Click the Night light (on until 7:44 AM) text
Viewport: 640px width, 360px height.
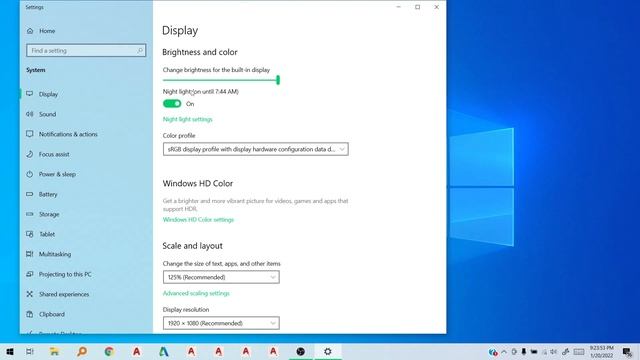tap(200, 92)
